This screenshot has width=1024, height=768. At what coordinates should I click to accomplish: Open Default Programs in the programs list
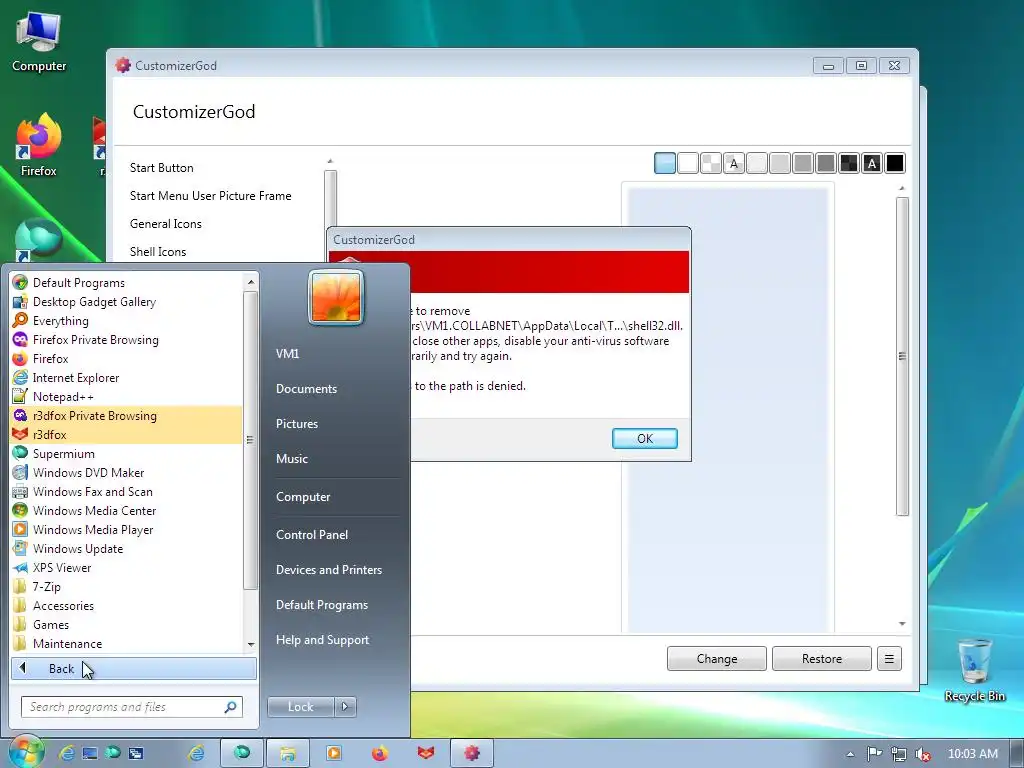coord(126,283)
